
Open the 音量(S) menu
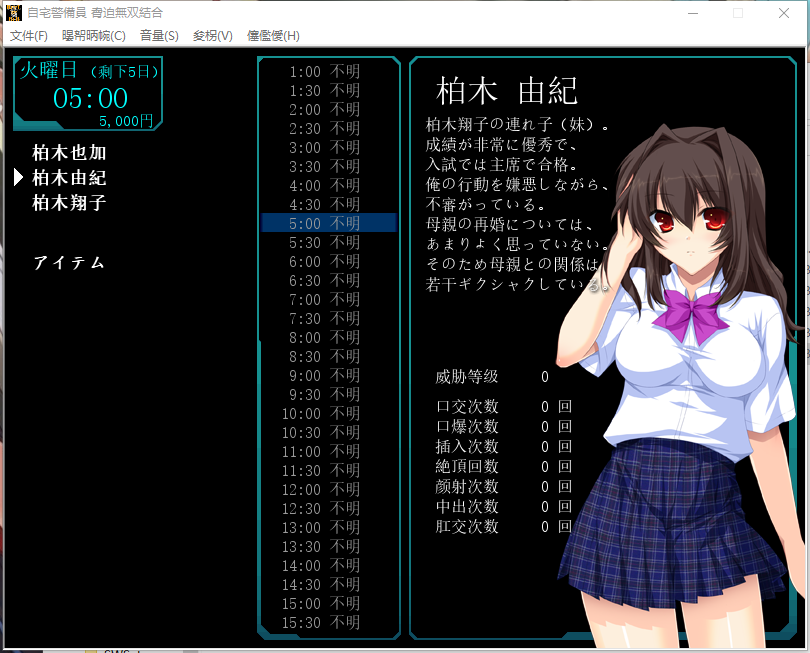click(x=159, y=36)
